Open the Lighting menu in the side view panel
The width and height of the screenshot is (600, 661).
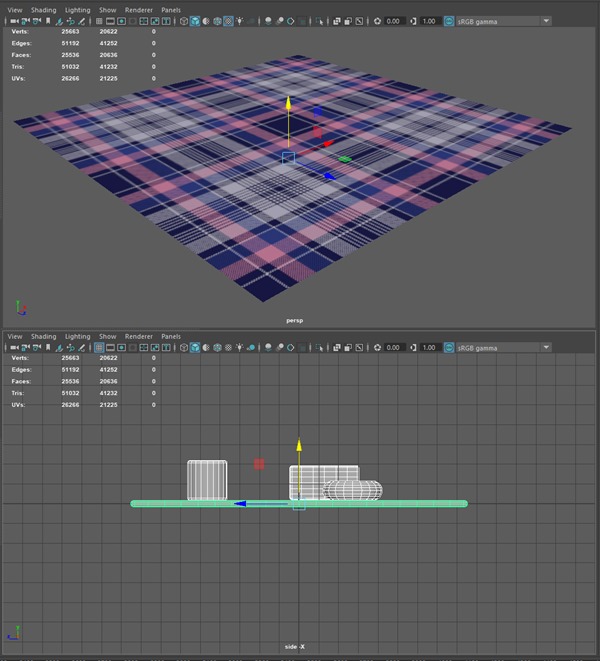point(77,337)
